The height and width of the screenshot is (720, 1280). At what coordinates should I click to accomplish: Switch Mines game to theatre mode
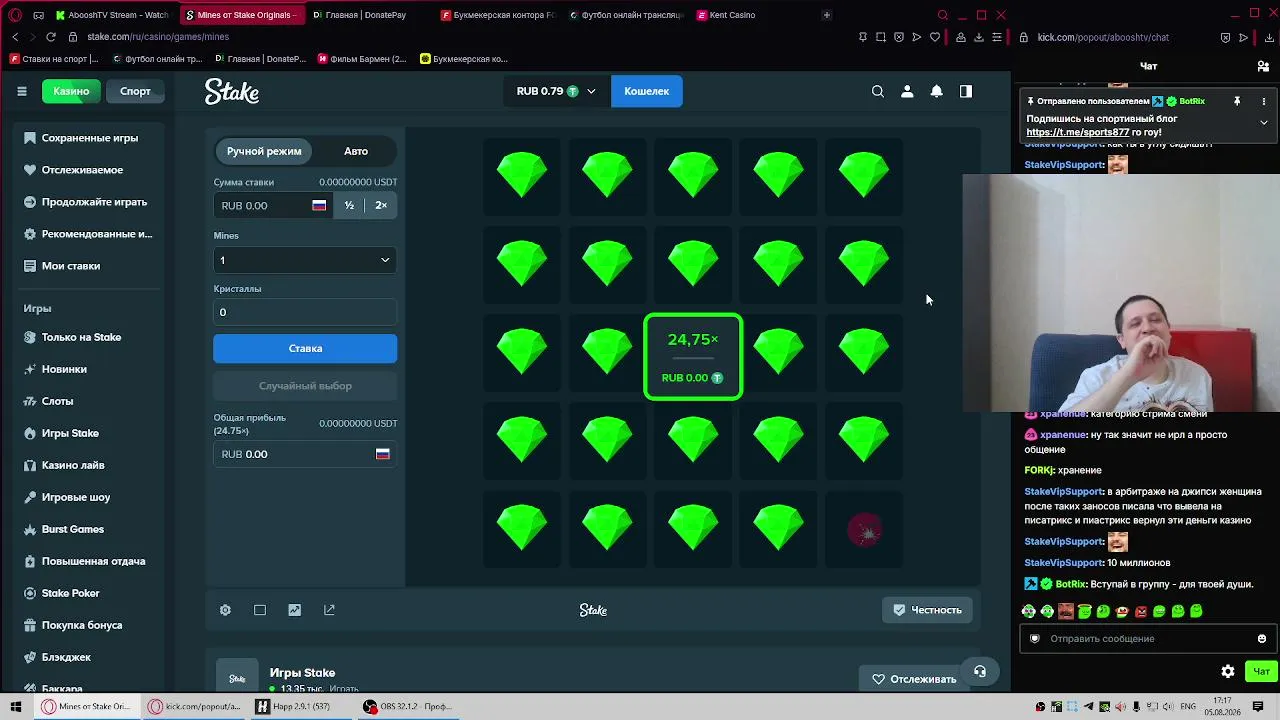[x=260, y=610]
